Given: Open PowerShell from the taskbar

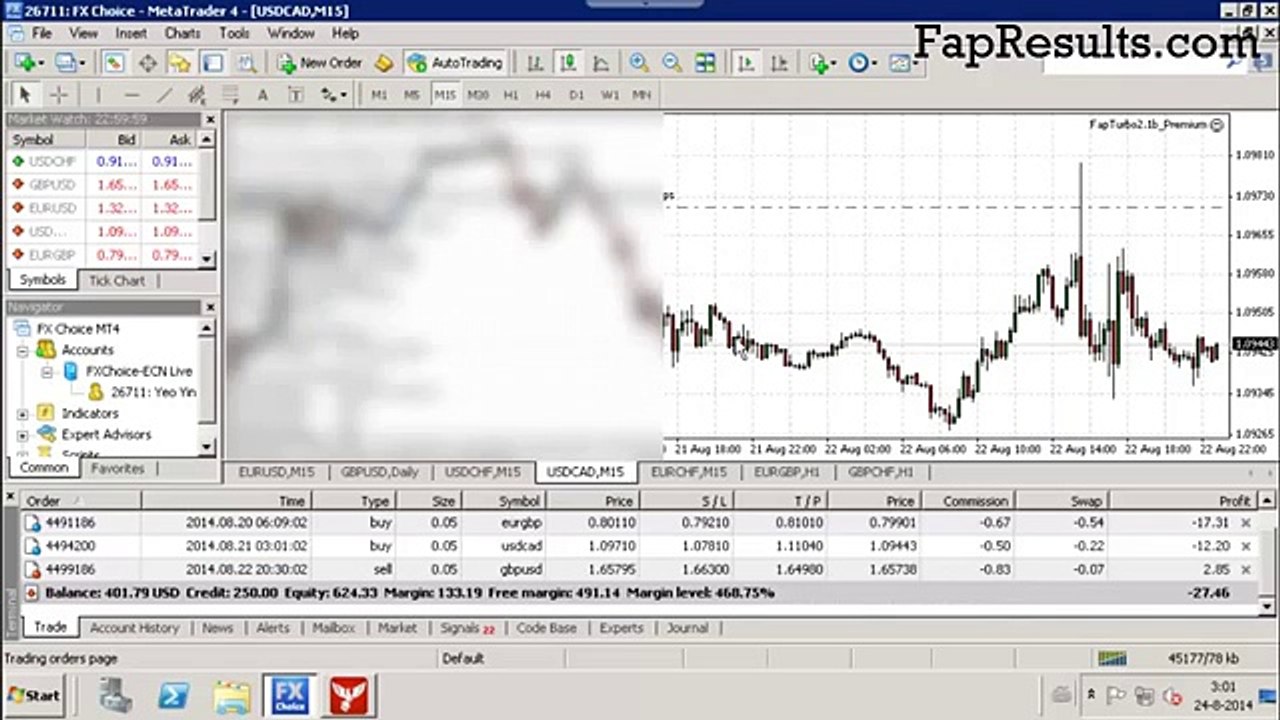Looking at the screenshot, I should click(x=174, y=694).
